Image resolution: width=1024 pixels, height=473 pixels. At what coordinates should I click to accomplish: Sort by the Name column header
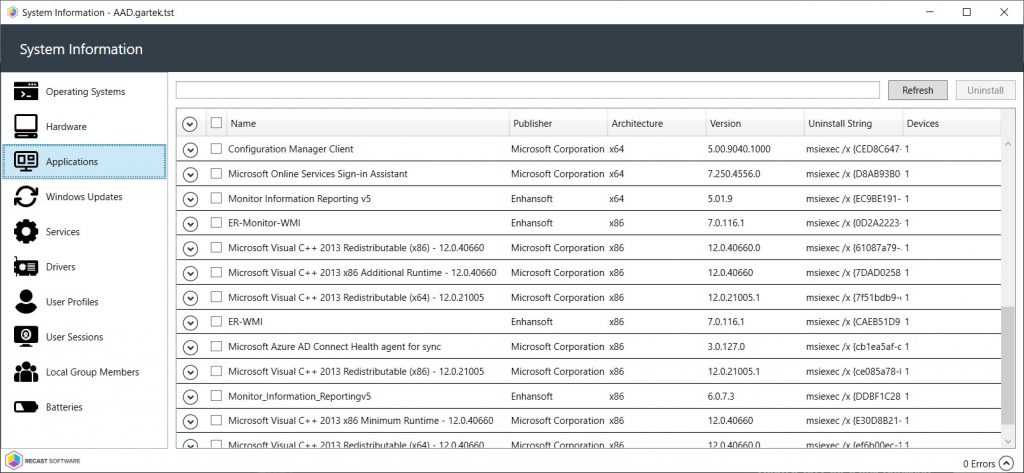[x=367, y=123]
